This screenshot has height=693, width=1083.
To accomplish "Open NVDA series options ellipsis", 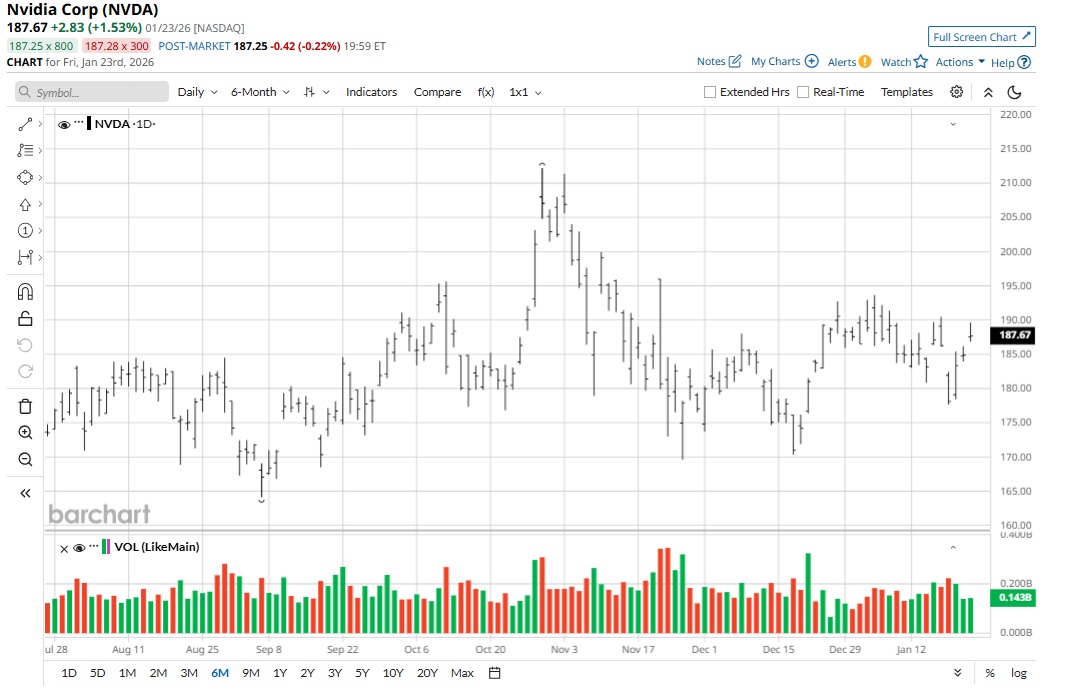I will [79, 122].
